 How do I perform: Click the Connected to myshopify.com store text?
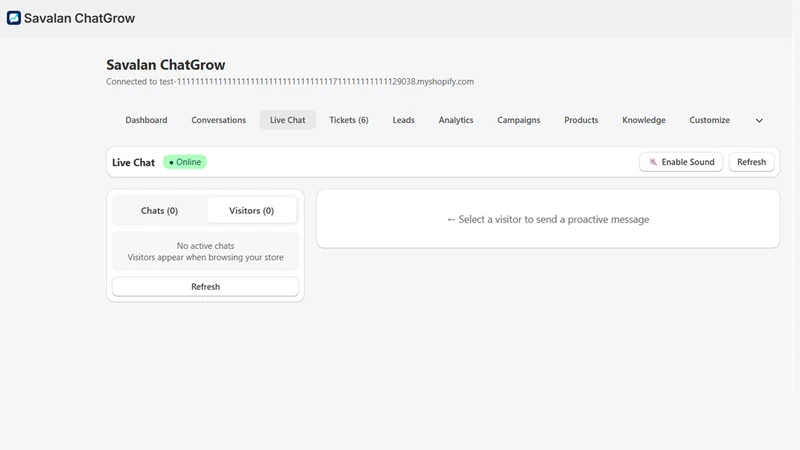tap(290, 82)
